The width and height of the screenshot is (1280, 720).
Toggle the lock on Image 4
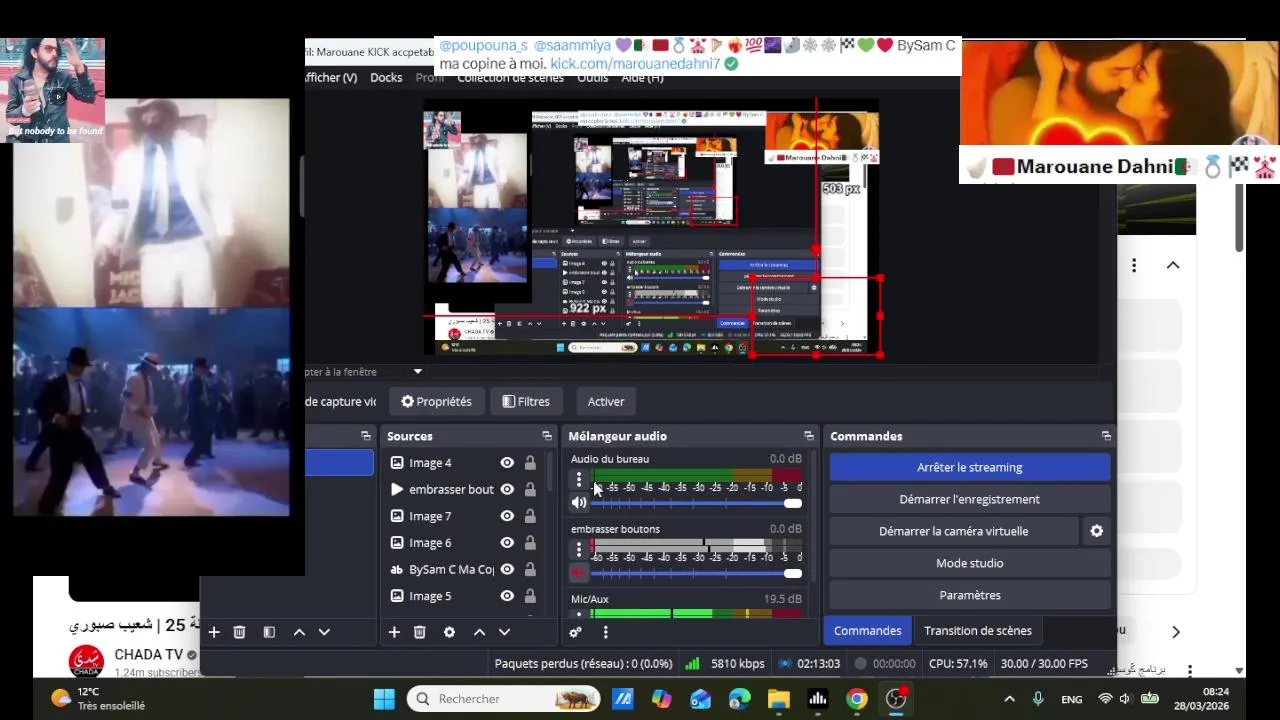coord(530,463)
